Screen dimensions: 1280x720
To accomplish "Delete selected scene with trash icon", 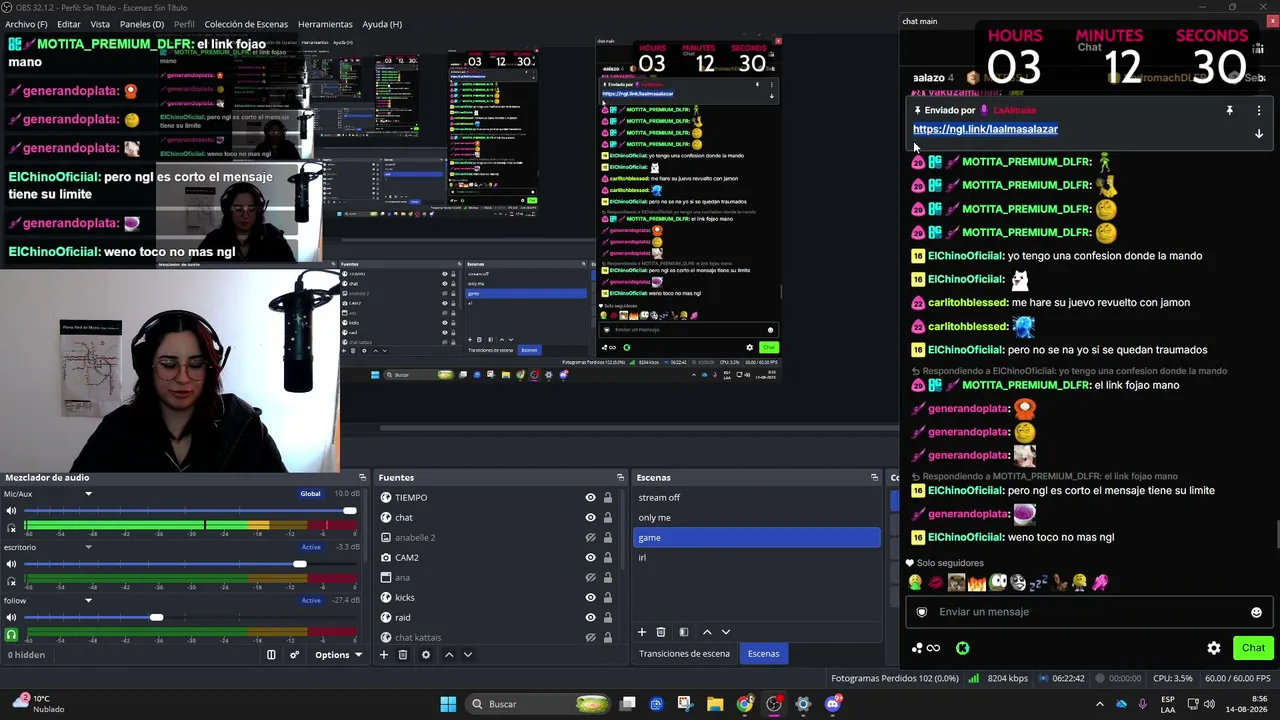I will [x=661, y=632].
